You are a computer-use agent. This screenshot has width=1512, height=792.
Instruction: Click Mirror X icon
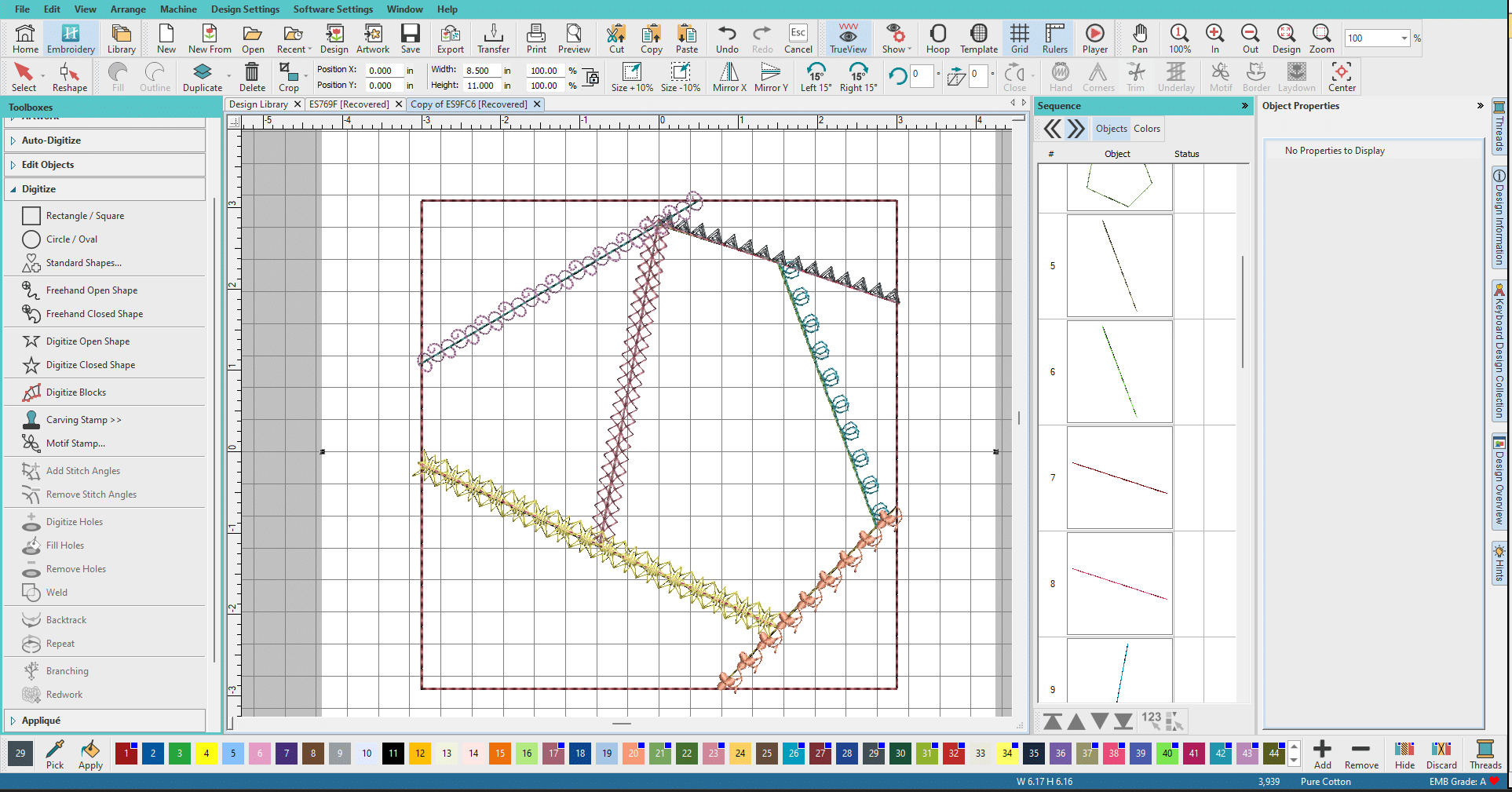point(729,77)
